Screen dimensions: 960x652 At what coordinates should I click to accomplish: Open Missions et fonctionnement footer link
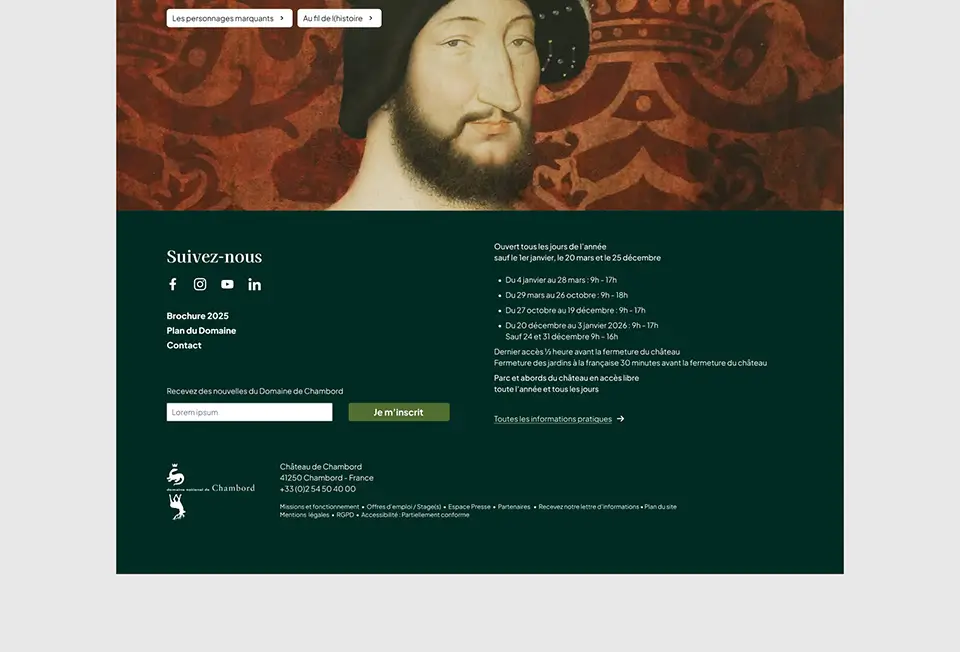click(x=320, y=507)
